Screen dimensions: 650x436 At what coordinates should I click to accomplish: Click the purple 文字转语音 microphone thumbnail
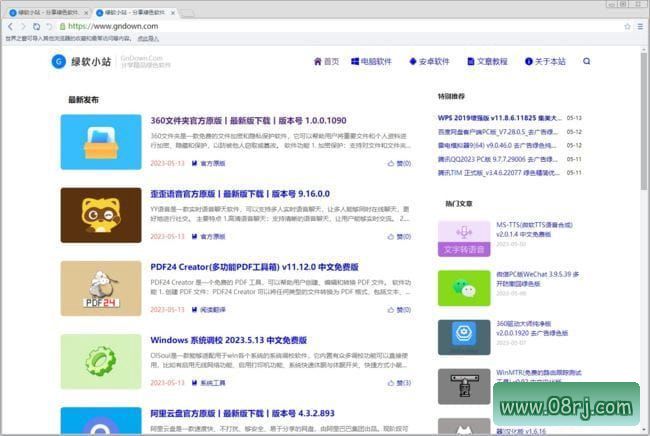(x=464, y=239)
